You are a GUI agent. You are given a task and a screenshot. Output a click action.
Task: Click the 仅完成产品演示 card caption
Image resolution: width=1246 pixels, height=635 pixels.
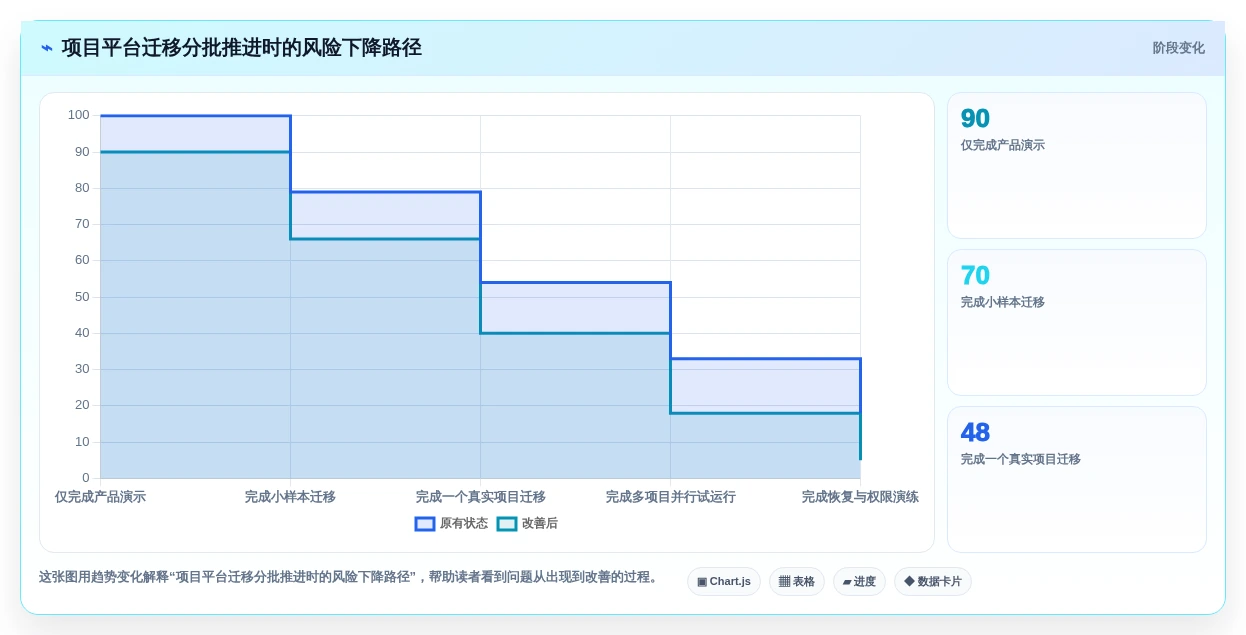(1002, 145)
